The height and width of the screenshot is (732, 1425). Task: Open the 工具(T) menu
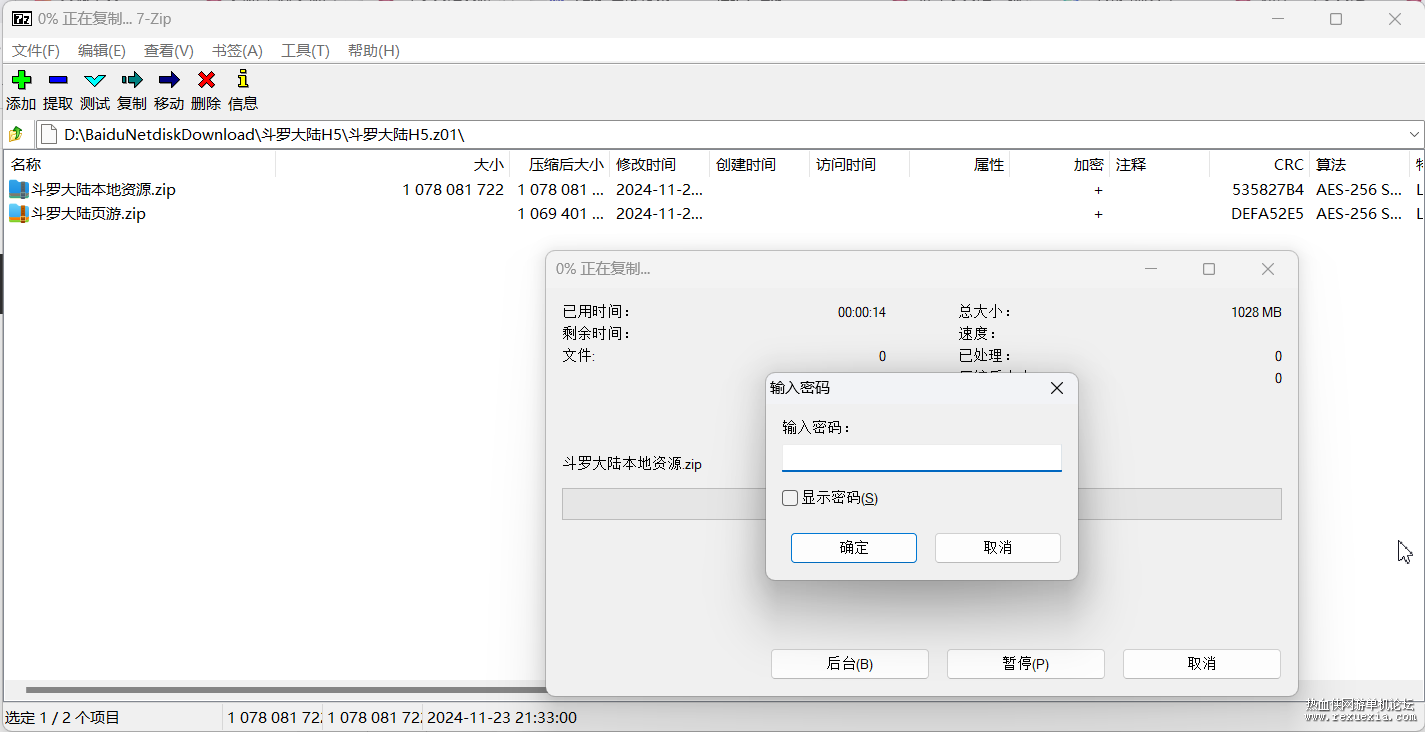point(305,51)
